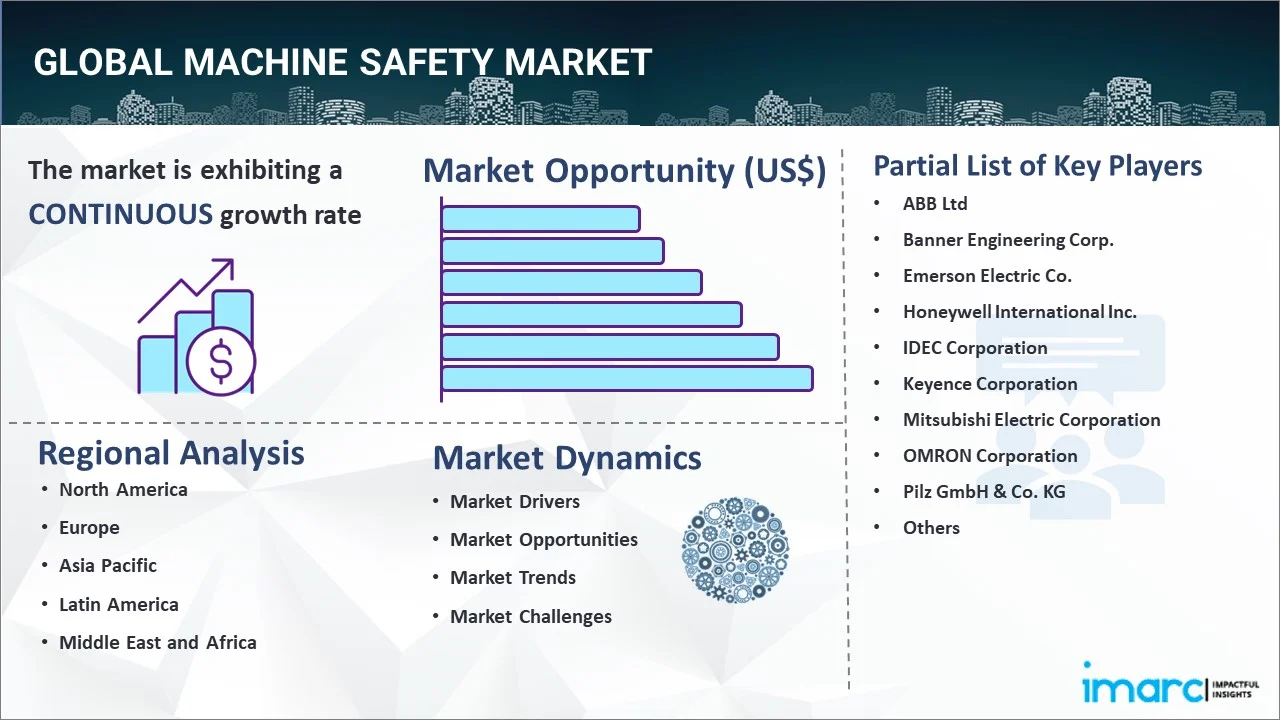The width and height of the screenshot is (1280, 720).
Task: Click the Market Opportunity (US$) heading
Action: pyautogui.click(x=624, y=171)
